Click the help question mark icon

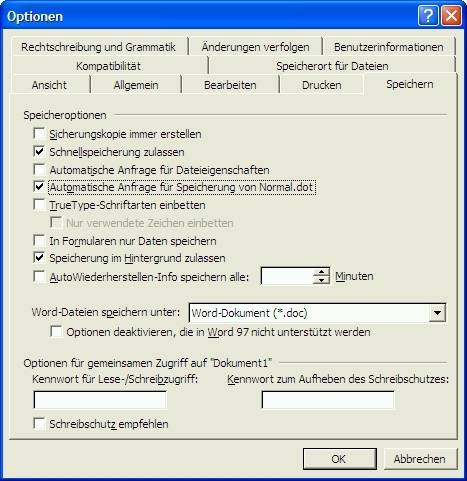coord(428,15)
